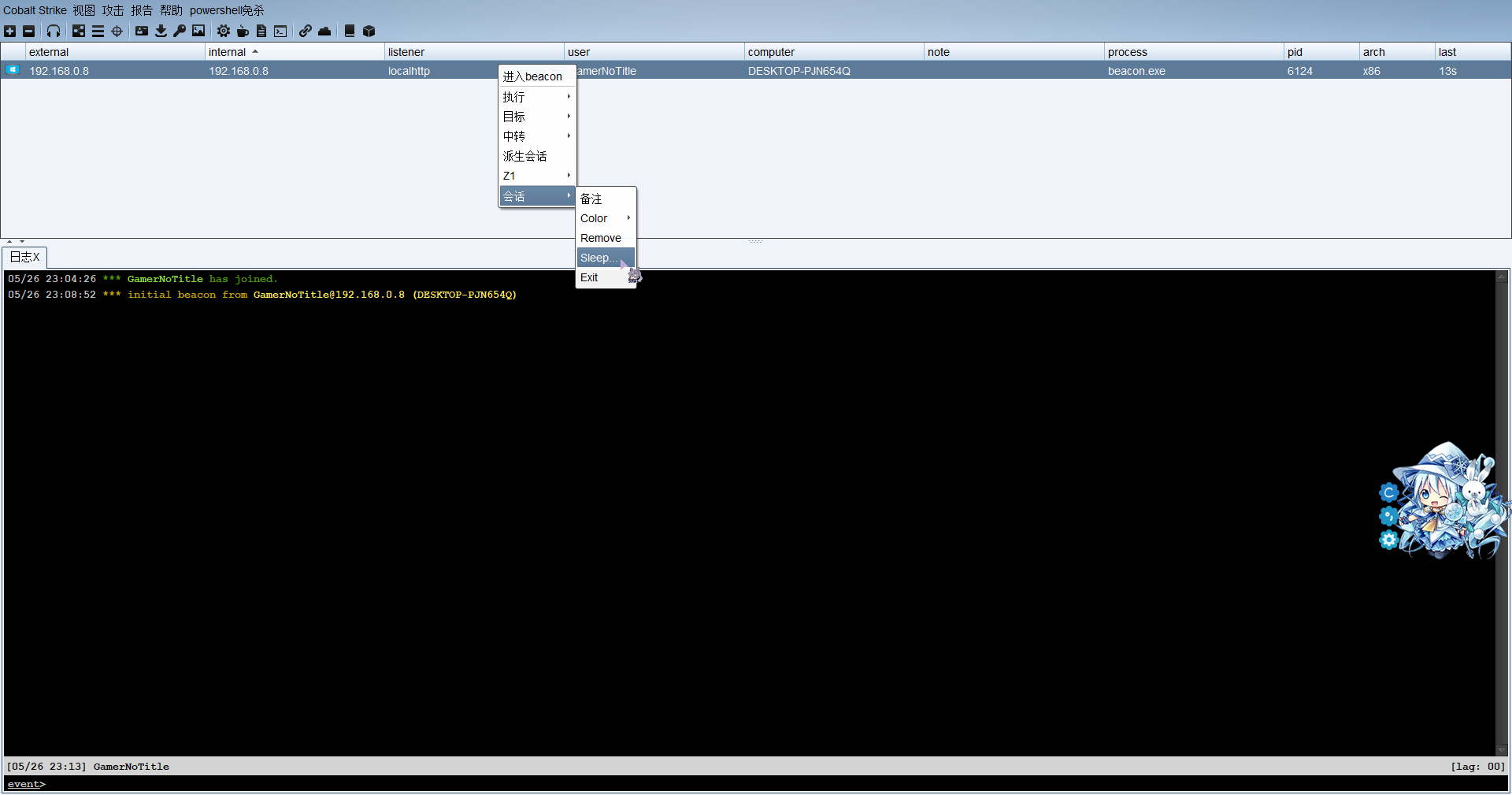Open credentials via the key icon
Image resolution: width=1512 pixels, height=795 pixels.
[180, 32]
